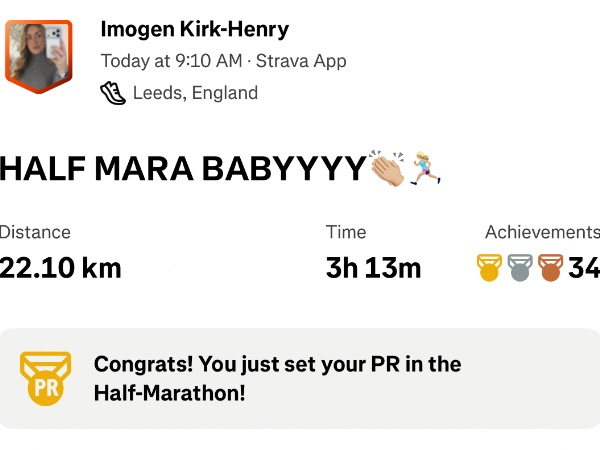
Task: Click the running shoe activity icon
Action: coord(112,93)
